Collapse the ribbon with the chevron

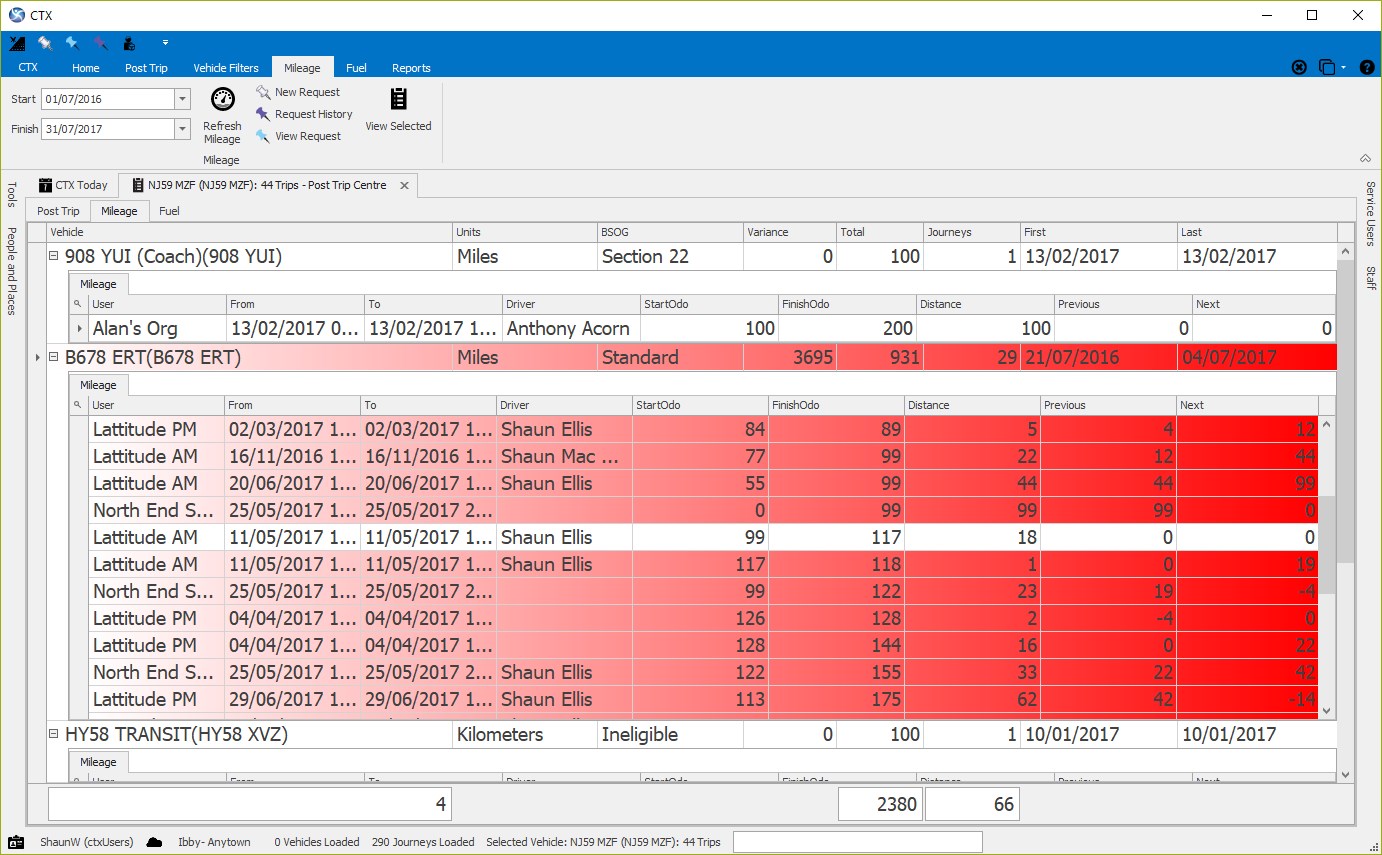pyautogui.click(x=1365, y=159)
